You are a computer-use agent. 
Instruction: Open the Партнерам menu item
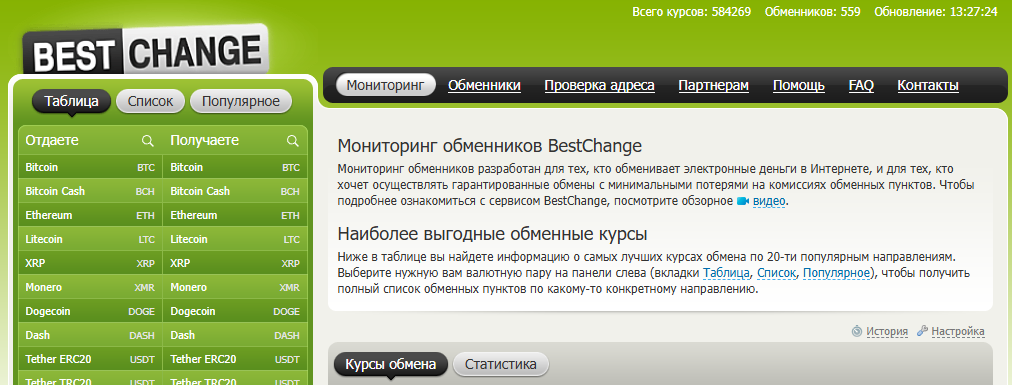pyautogui.click(x=714, y=85)
